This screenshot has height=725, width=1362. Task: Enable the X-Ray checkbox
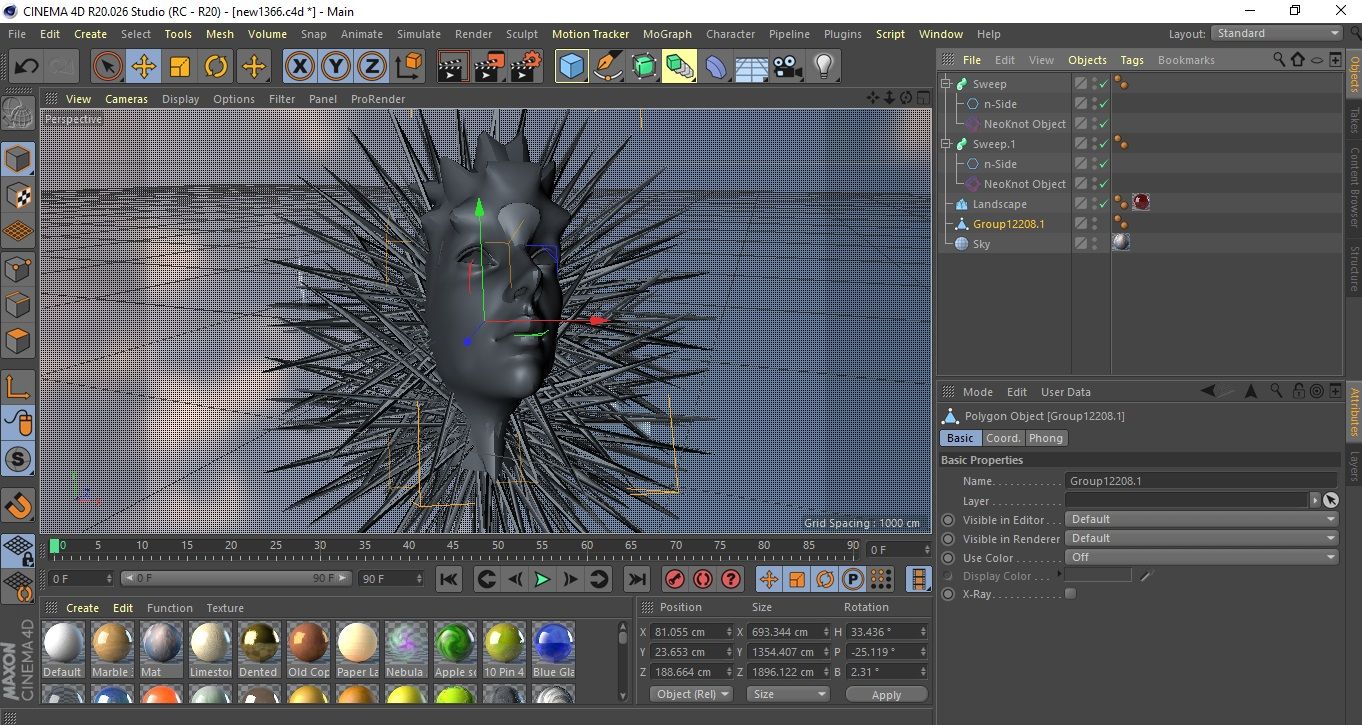pos(1070,594)
